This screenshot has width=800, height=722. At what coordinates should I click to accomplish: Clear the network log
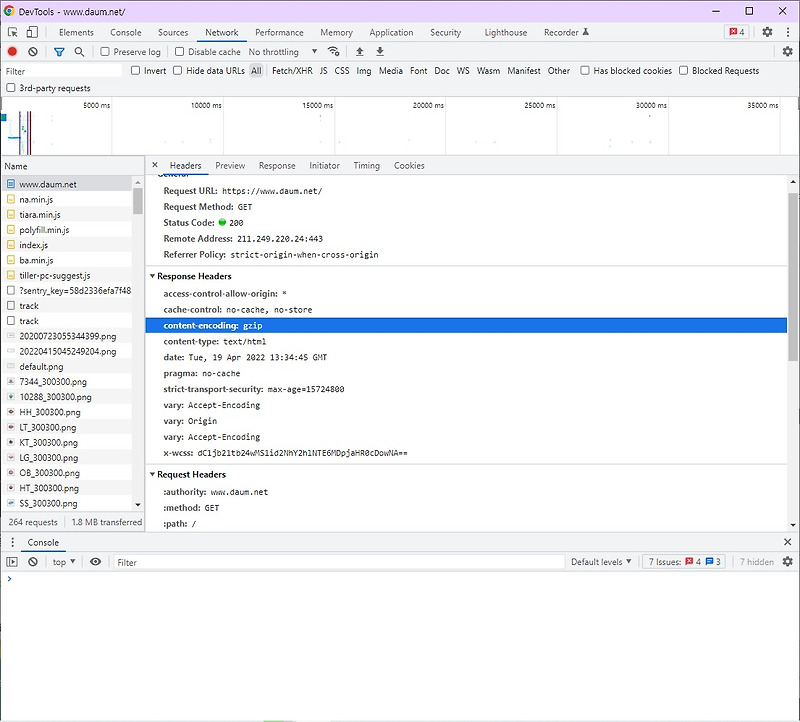33,51
